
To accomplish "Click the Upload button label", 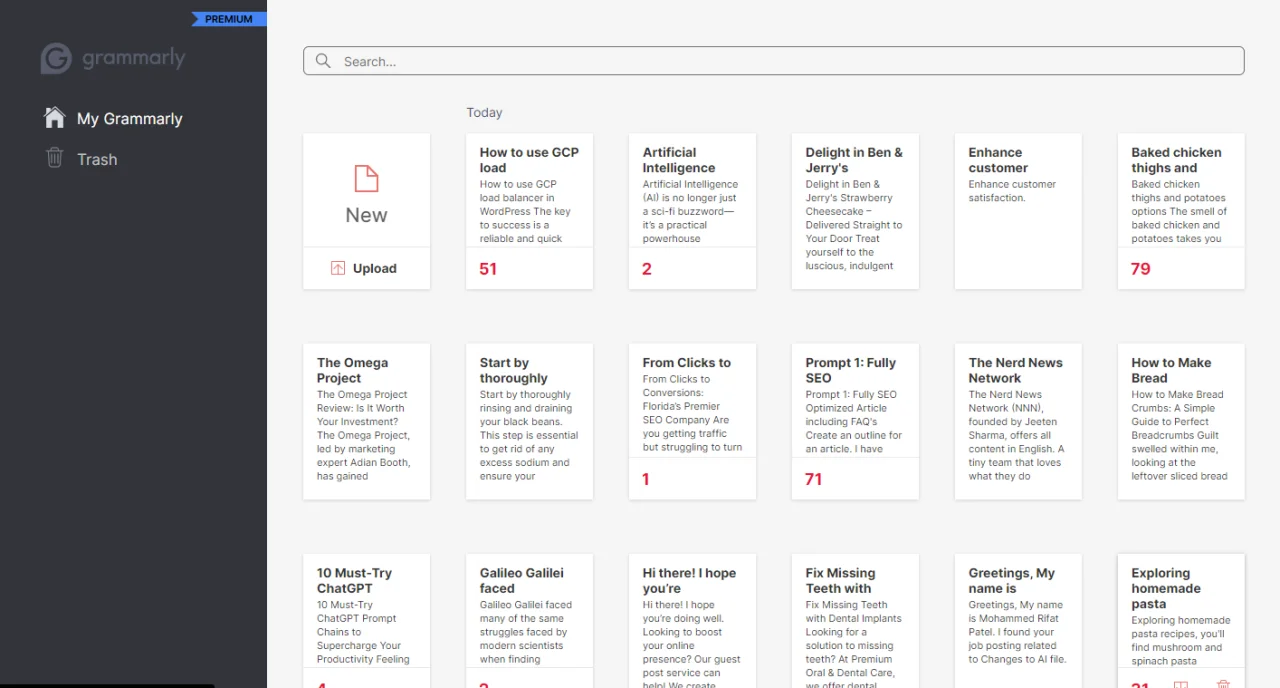I will point(375,268).
